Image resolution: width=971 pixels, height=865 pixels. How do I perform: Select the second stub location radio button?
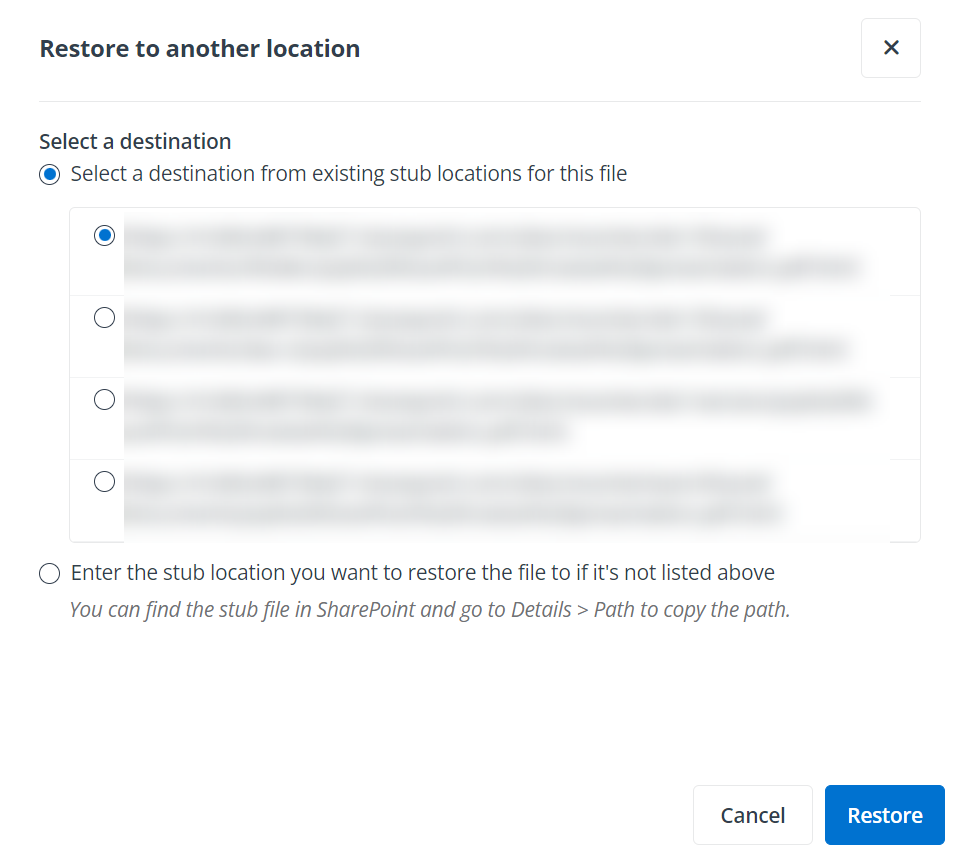tap(104, 317)
